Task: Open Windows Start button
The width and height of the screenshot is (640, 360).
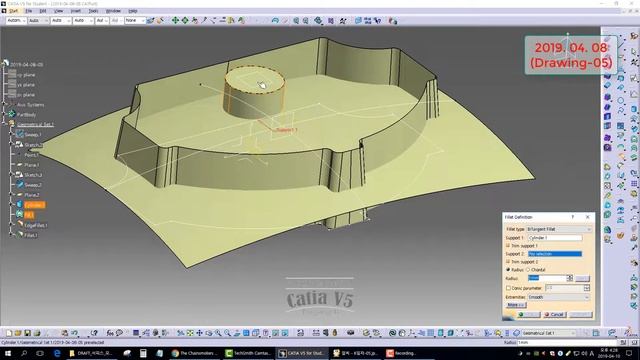Action: pyautogui.click(x=8, y=353)
